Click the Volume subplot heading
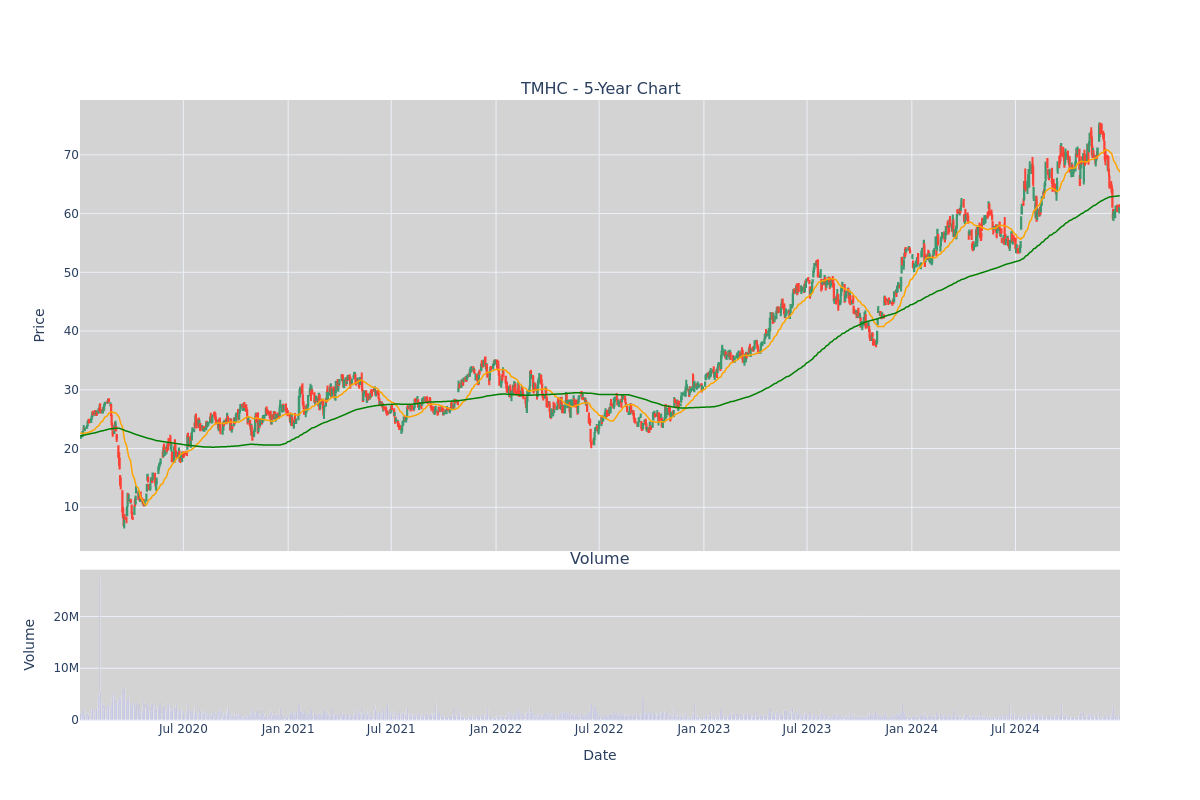1200x800 pixels. (600, 559)
